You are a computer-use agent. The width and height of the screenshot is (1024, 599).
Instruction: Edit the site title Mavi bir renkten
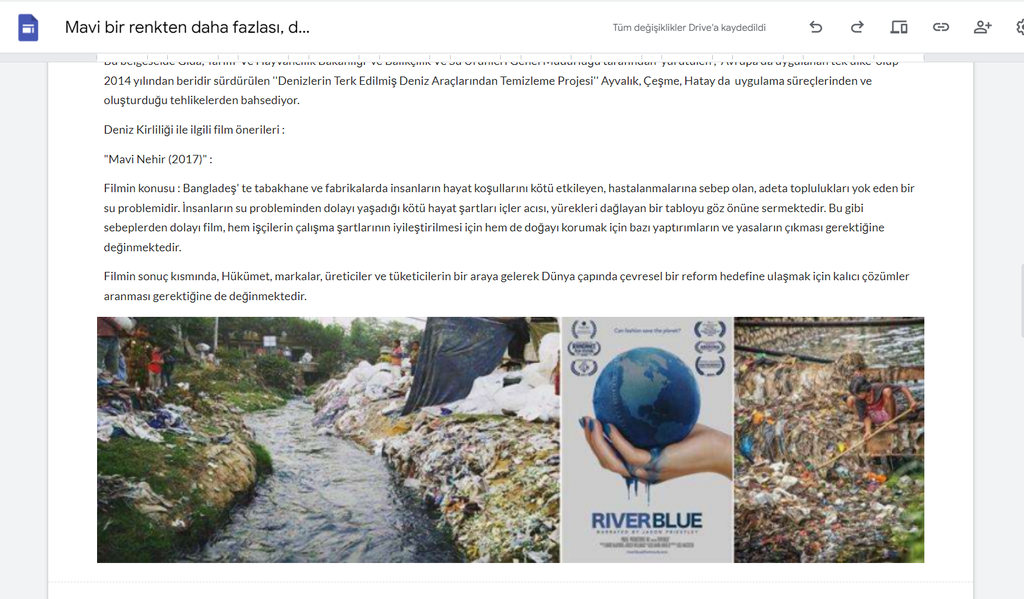[187, 27]
